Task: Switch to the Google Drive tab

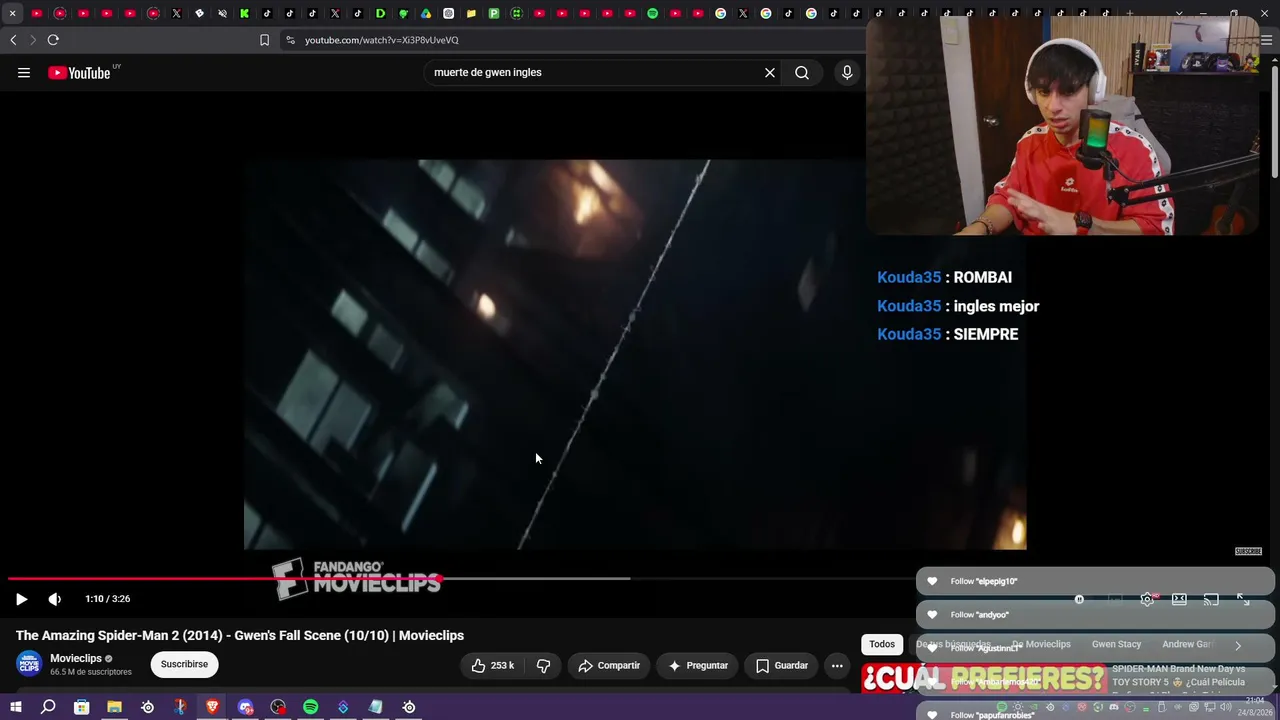Action: point(426,13)
